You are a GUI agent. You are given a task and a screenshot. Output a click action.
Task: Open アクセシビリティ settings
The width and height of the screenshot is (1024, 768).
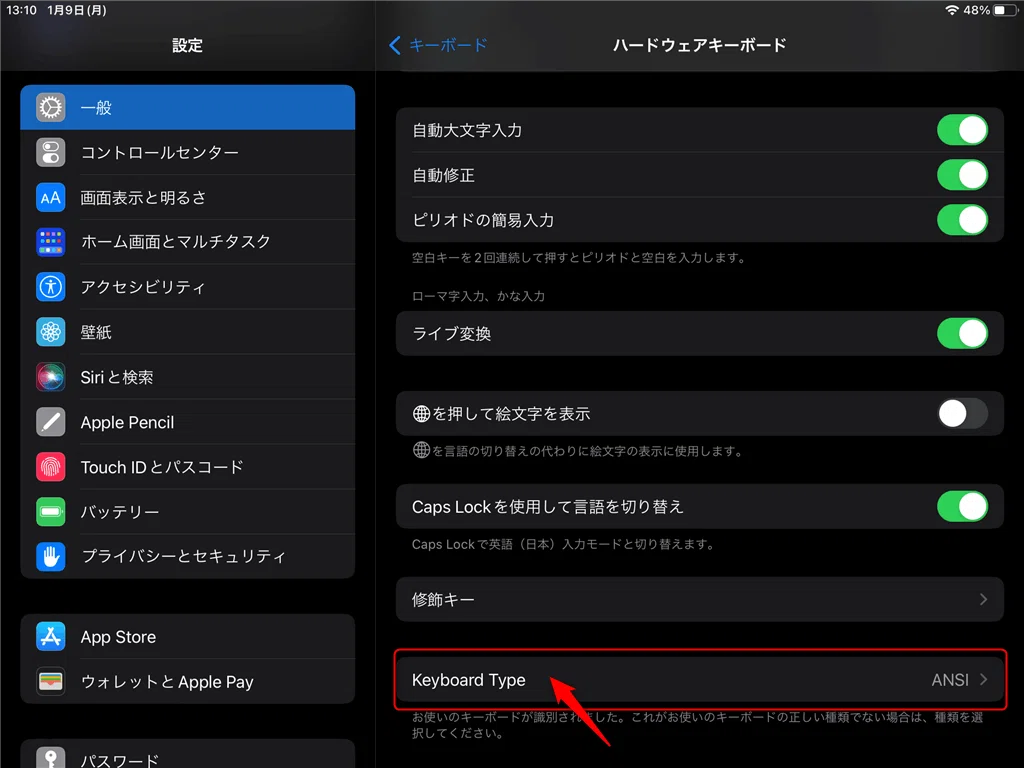pyautogui.click(x=187, y=287)
